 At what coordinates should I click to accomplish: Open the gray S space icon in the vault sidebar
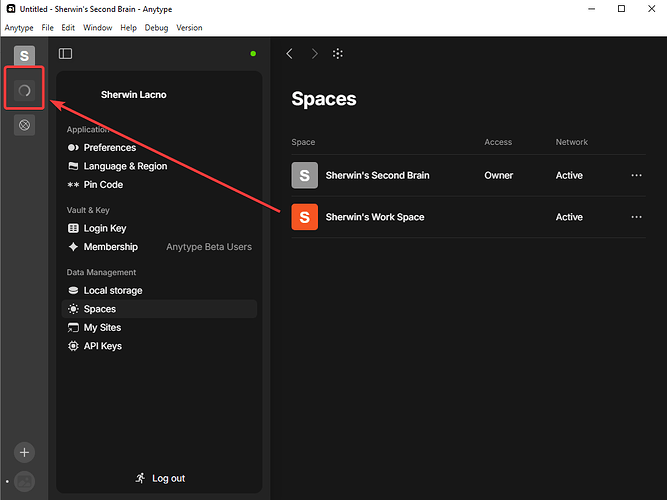pyautogui.click(x=24, y=55)
